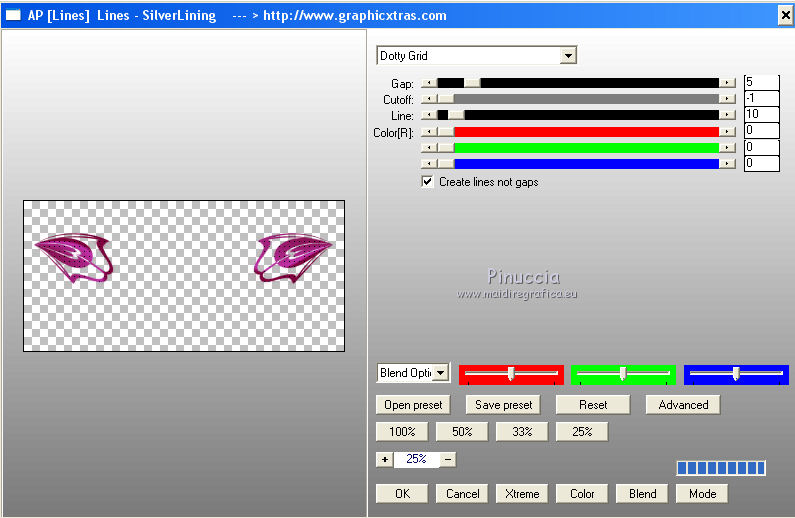Screen dimensions: 795x518
Task: Cancel the Lines filter dialog
Action: point(462,494)
